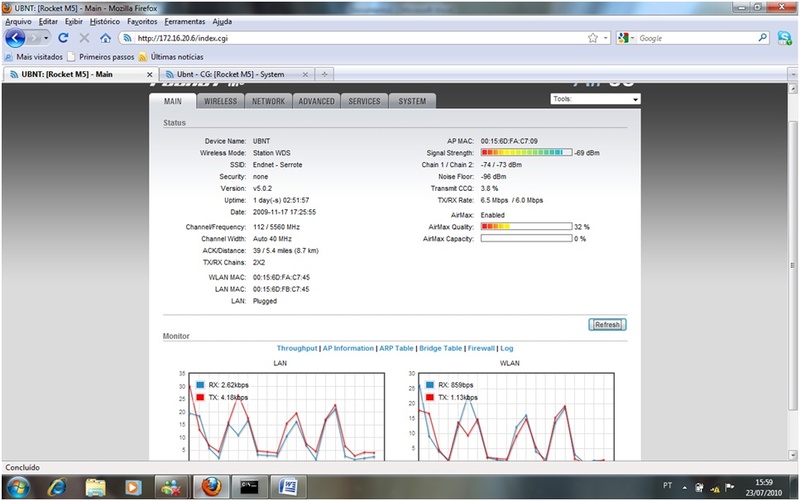Open the AP Information link
Viewport: 800px width, 501px height.
pos(348,348)
